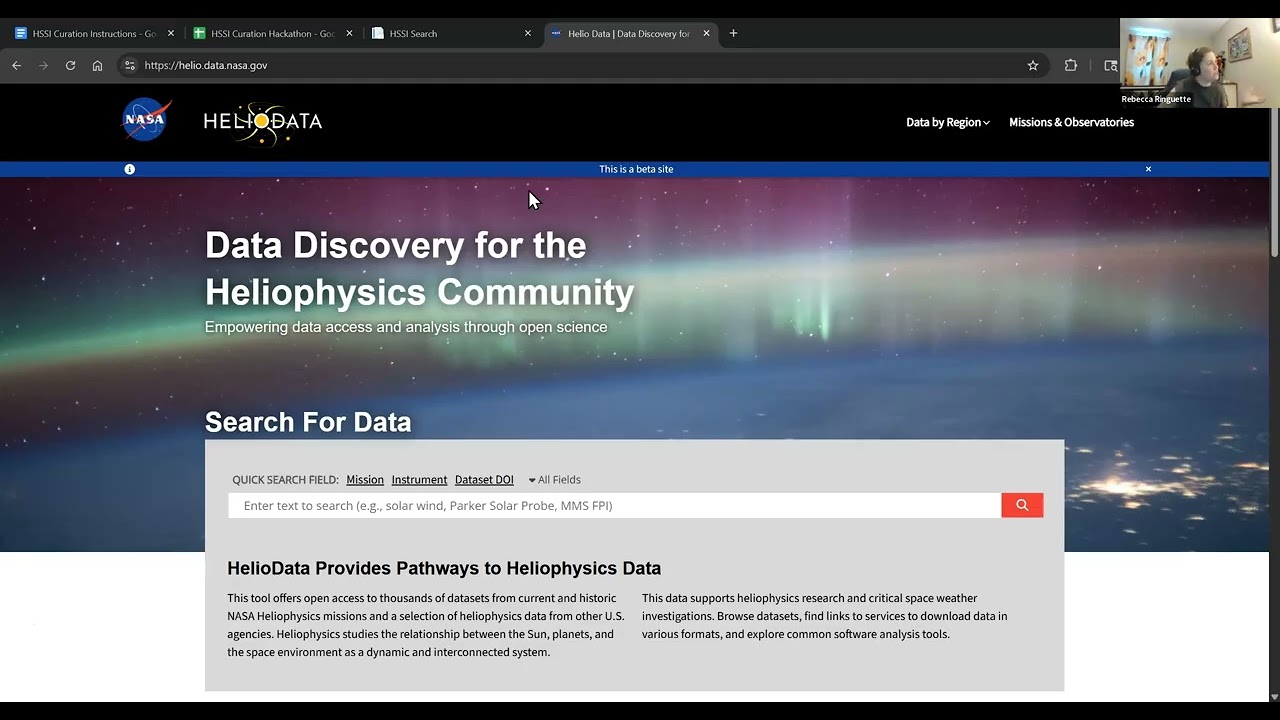This screenshot has height=720, width=1280.
Task: Bookmark this page with the star
Action: [x=1033, y=65]
